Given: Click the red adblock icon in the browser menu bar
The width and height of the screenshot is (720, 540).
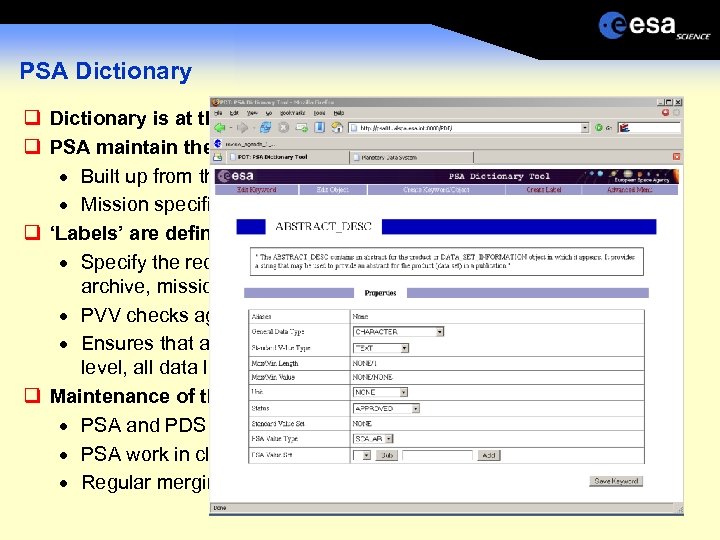Looking at the screenshot, I should click(665, 112).
